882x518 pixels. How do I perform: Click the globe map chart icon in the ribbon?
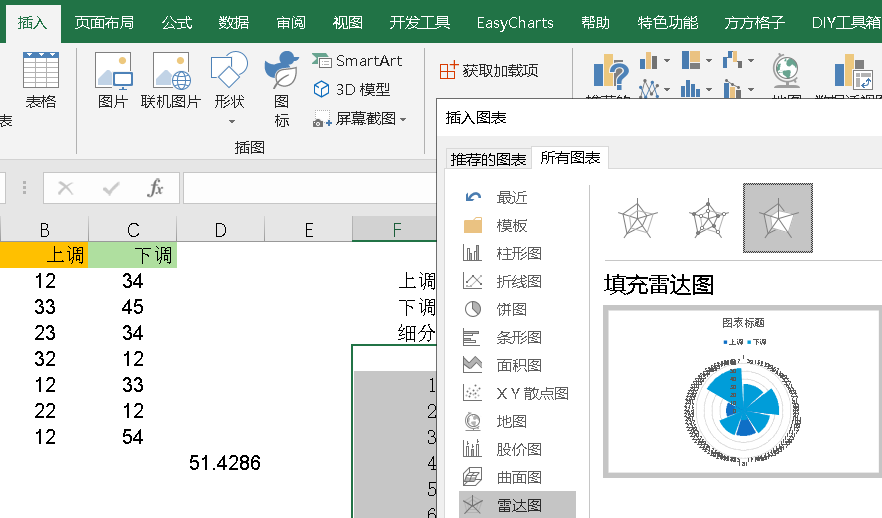point(786,72)
